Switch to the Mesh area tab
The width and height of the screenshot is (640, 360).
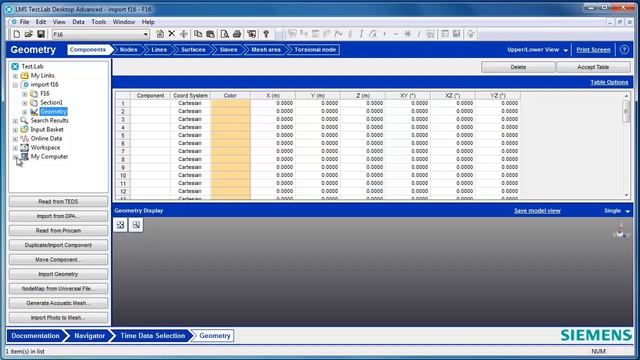266,50
